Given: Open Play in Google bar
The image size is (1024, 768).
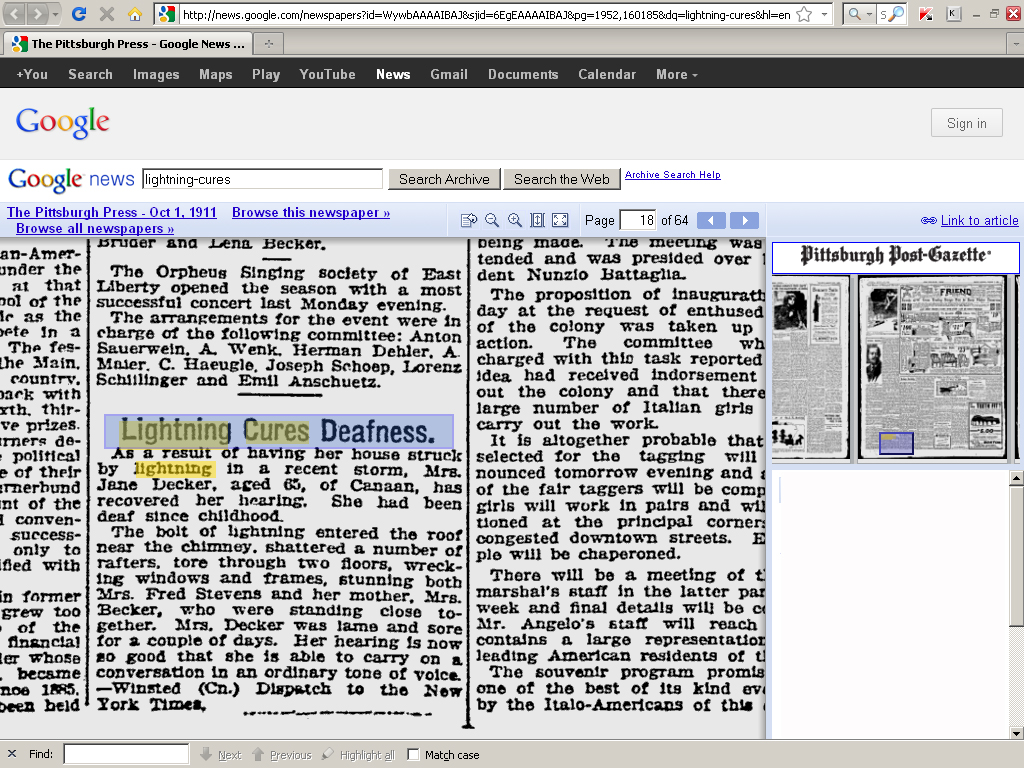Looking at the screenshot, I should click(x=266, y=74).
